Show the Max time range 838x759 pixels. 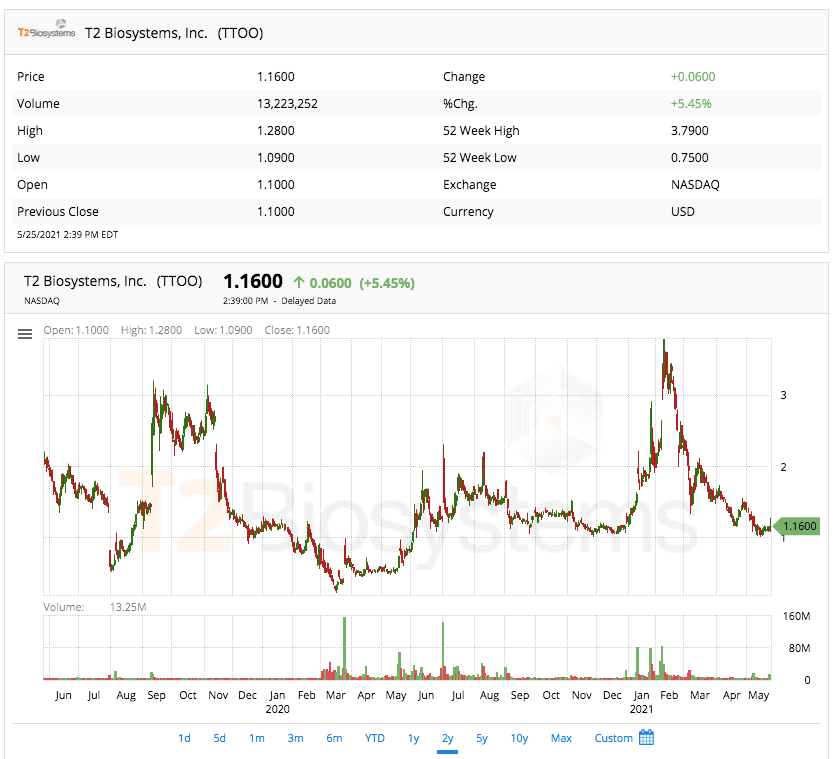[561, 738]
